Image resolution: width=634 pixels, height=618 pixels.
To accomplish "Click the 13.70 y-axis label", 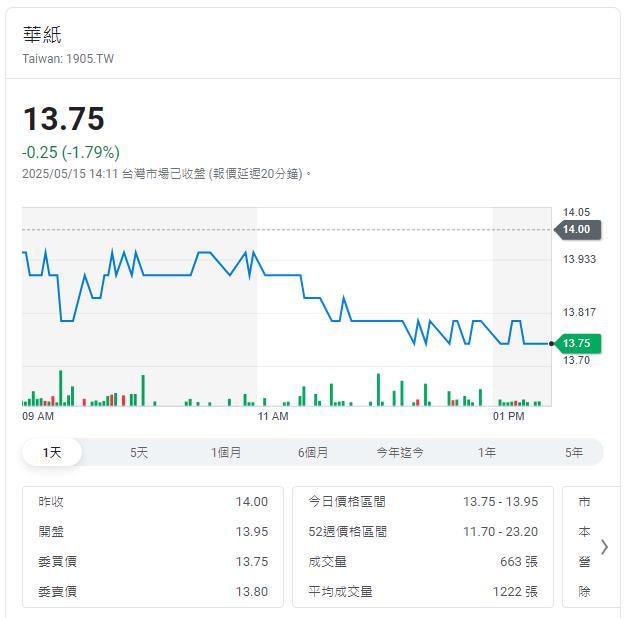I will 577,360.
